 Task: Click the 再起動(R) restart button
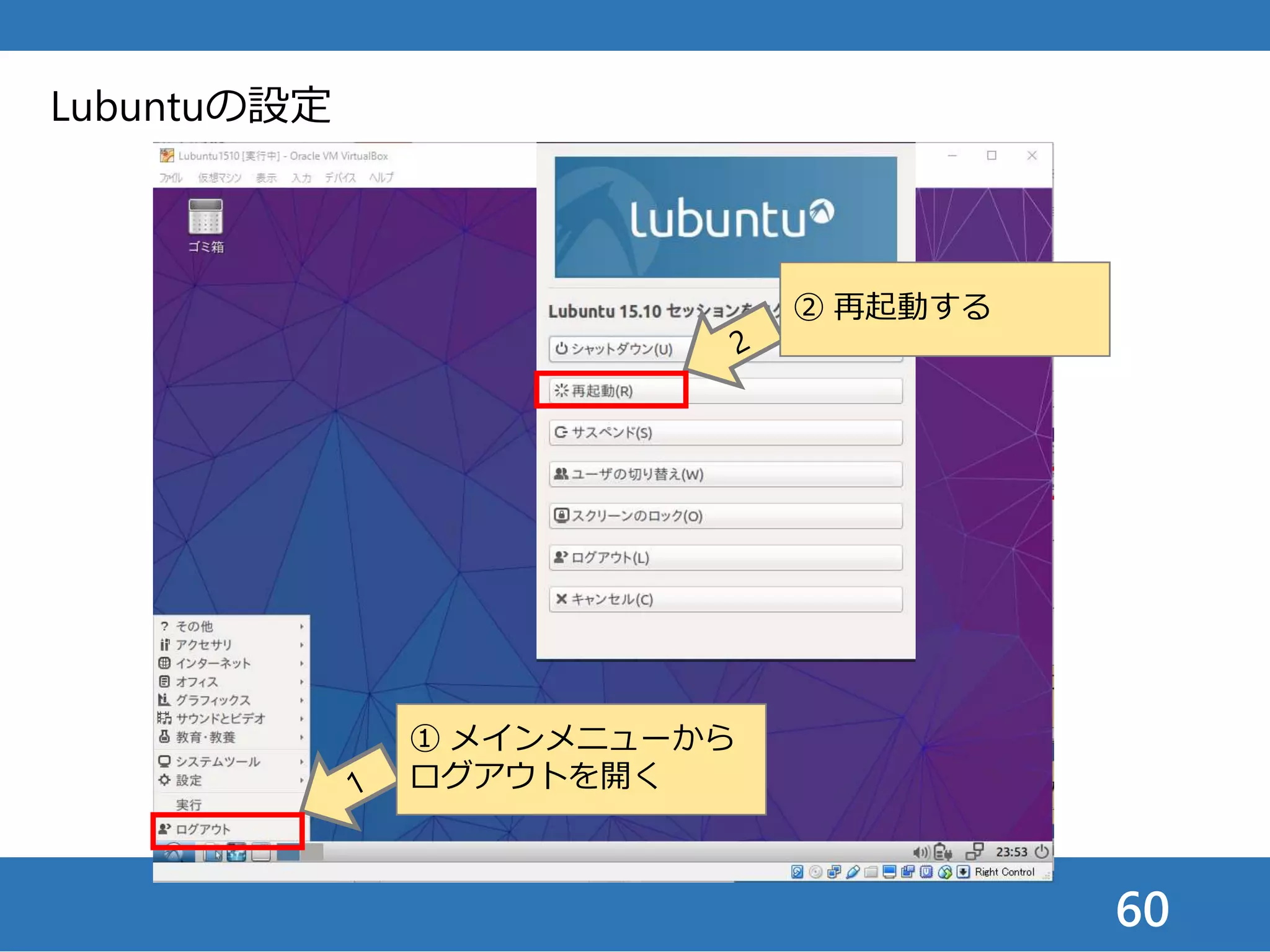click(726, 391)
